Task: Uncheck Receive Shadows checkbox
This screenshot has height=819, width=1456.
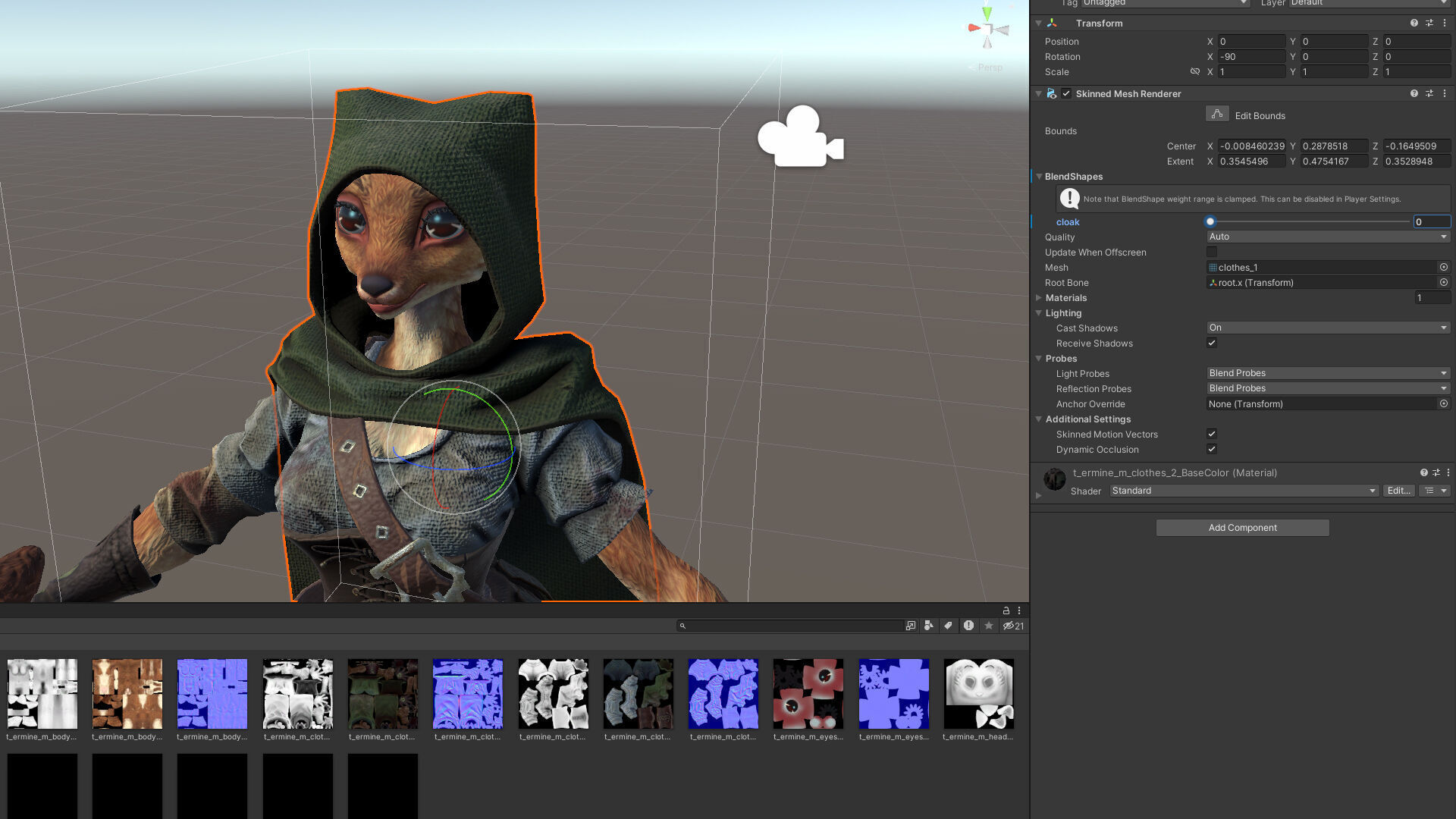Action: (x=1212, y=343)
